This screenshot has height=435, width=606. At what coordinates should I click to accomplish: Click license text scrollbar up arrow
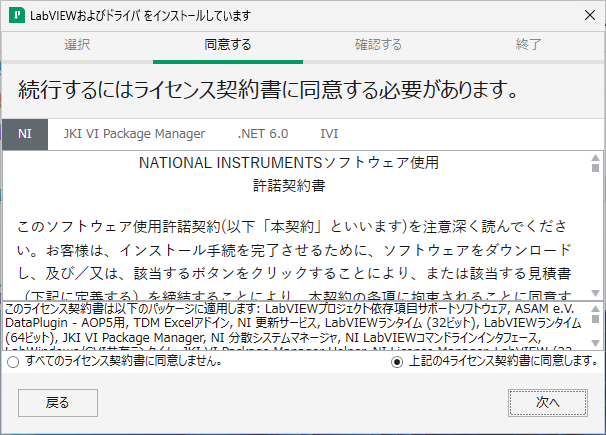tap(596, 158)
